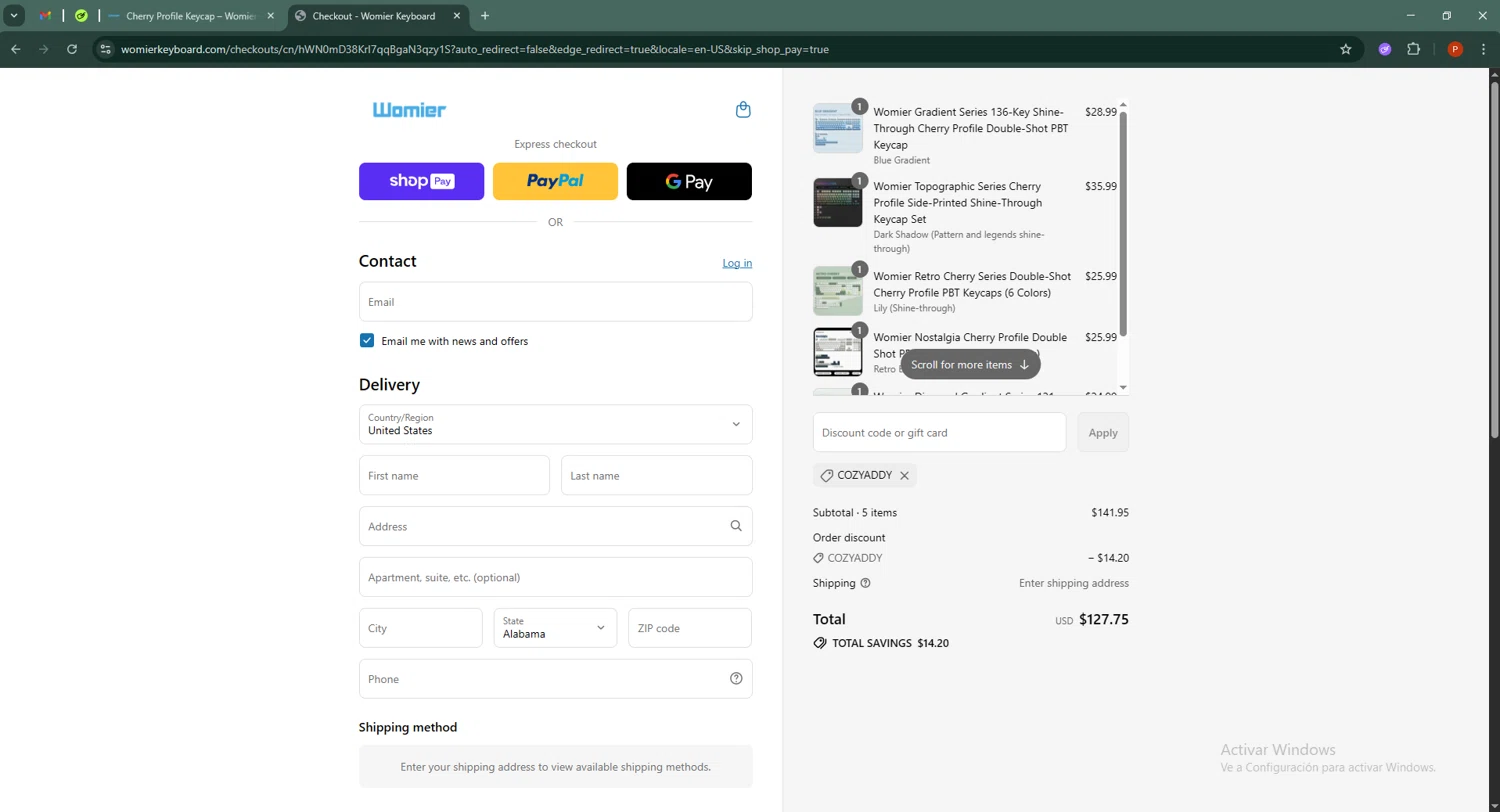Focus the Address field
The image size is (1500, 812).
tap(555, 526)
